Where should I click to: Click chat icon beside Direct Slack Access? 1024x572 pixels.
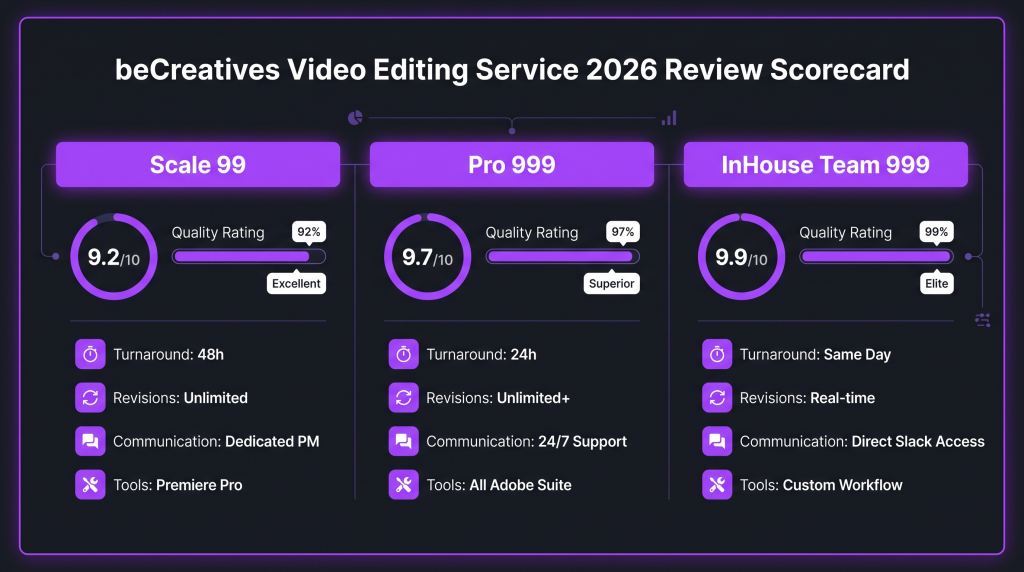pyautogui.click(x=717, y=441)
